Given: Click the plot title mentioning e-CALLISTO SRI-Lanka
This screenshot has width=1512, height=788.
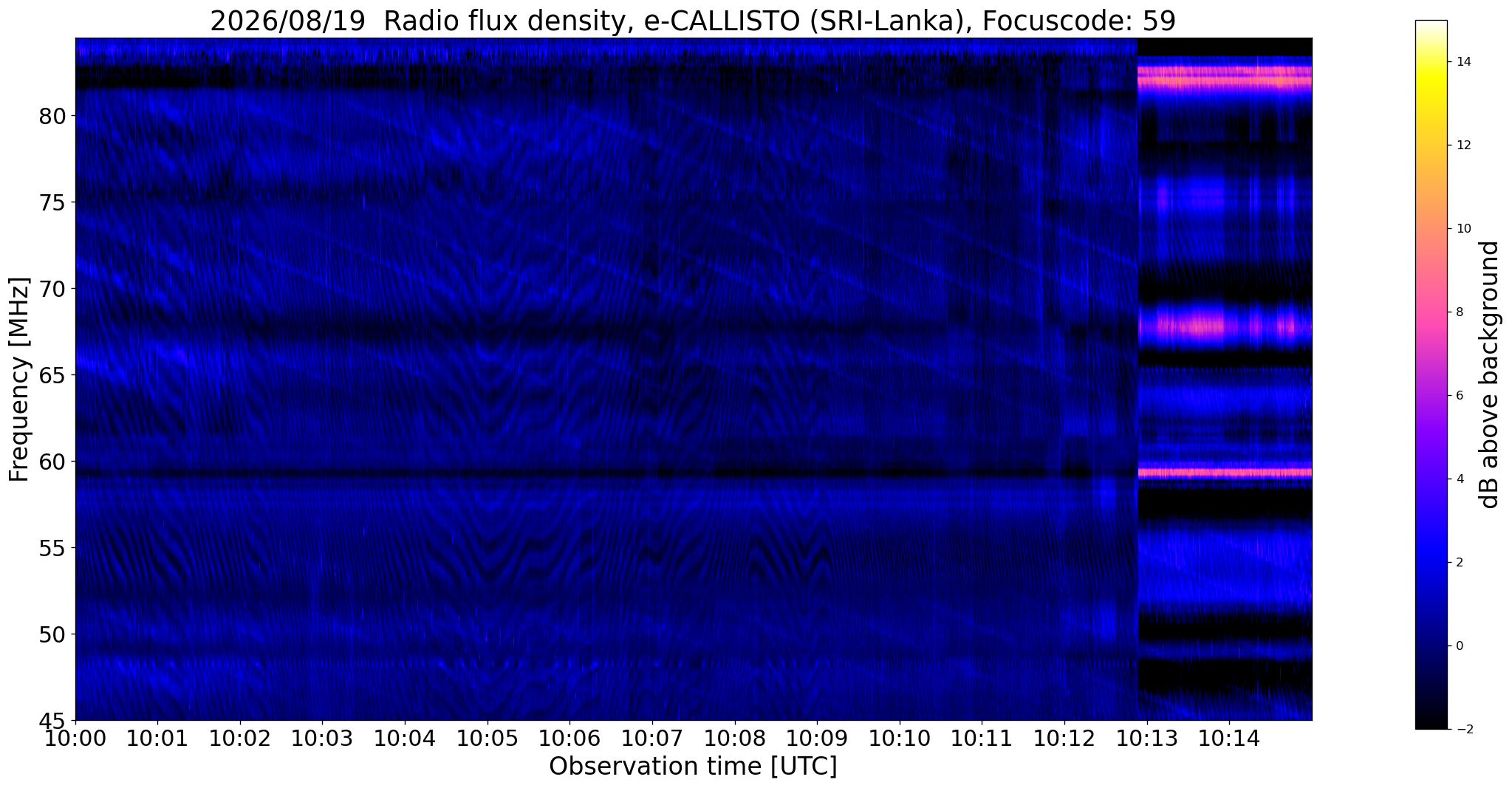Looking at the screenshot, I should [x=693, y=20].
